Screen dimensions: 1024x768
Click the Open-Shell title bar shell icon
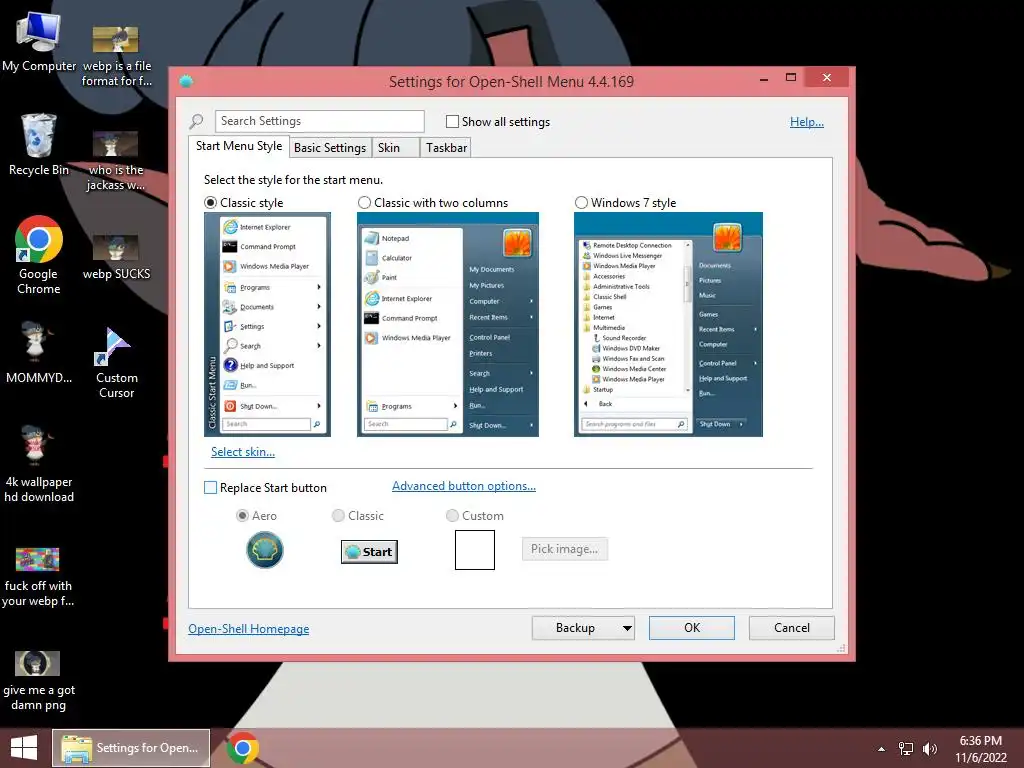click(186, 82)
